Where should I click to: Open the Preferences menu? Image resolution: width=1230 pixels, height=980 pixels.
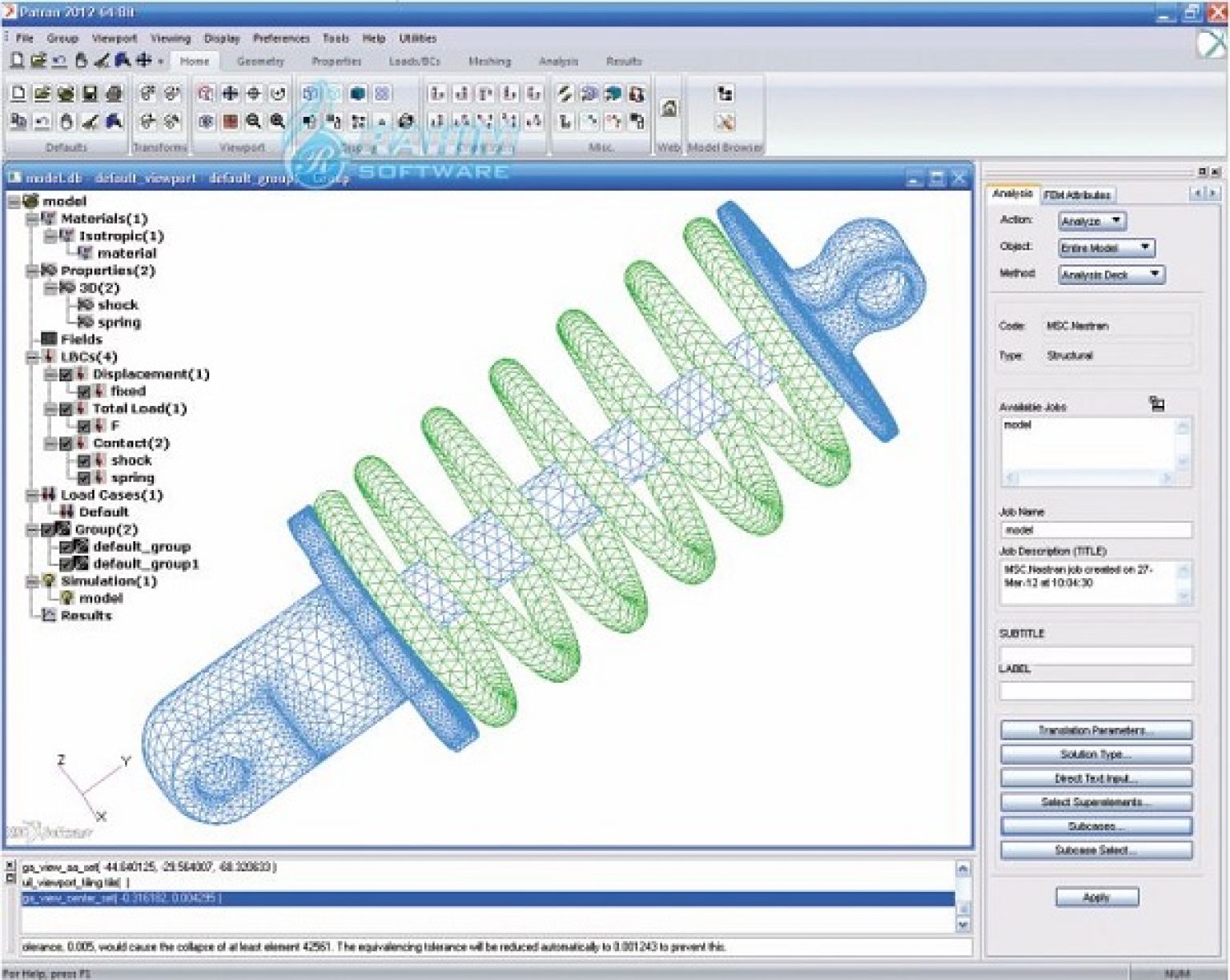click(282, 38)
